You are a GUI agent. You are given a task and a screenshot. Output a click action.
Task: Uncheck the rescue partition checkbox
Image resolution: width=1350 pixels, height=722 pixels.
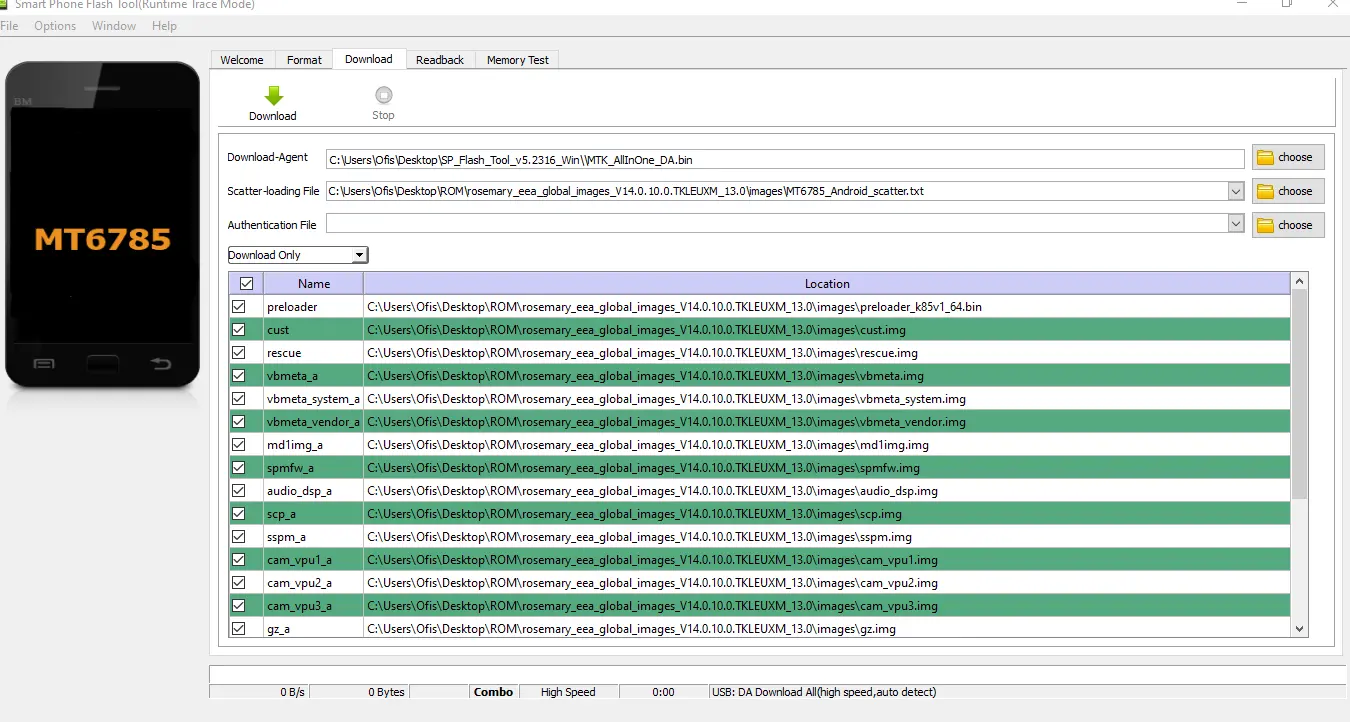pyautogui.click(x=238, y=353)
